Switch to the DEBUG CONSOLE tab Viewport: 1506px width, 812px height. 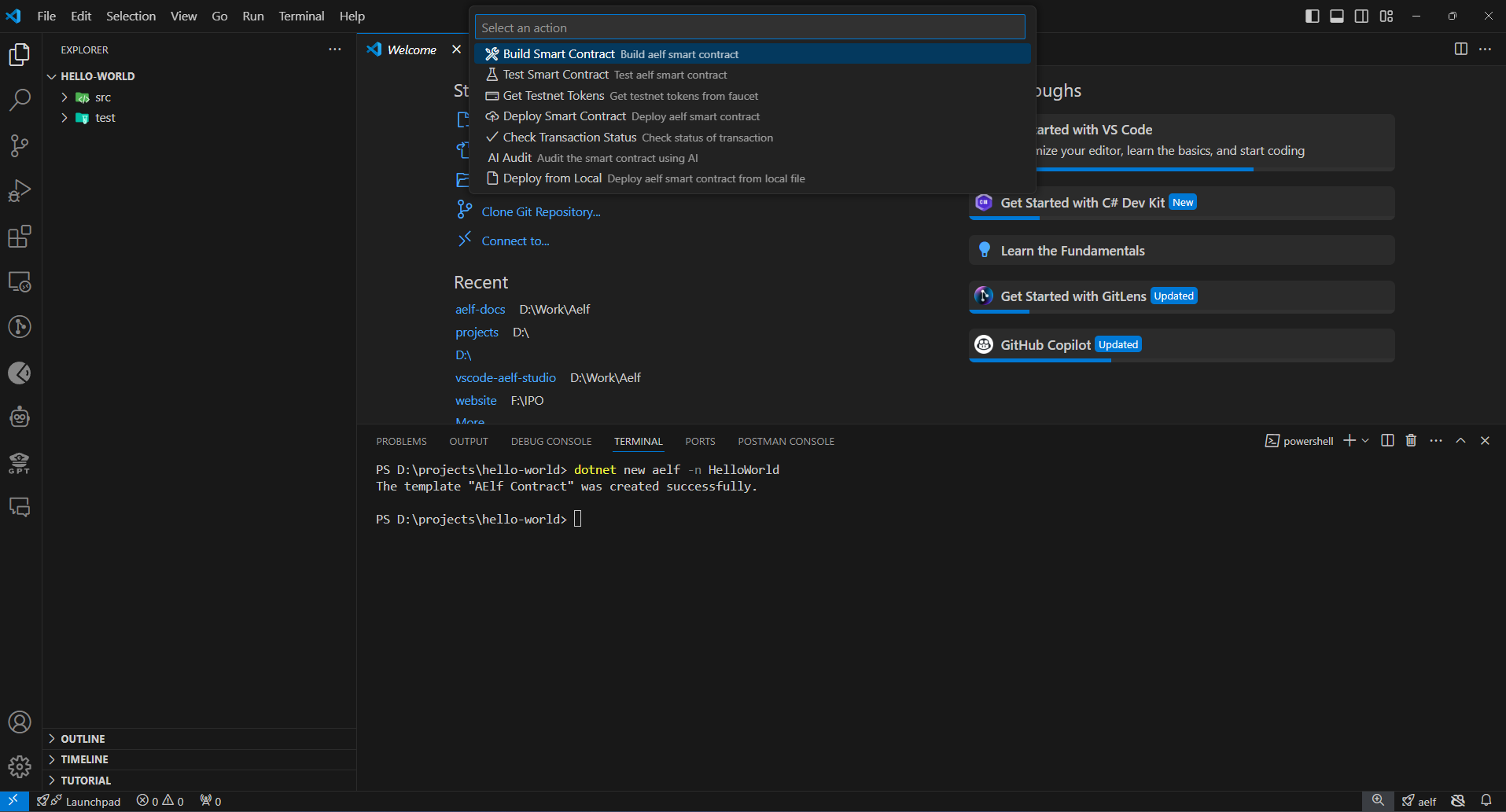pyautogui.click(x=551, y=442)
